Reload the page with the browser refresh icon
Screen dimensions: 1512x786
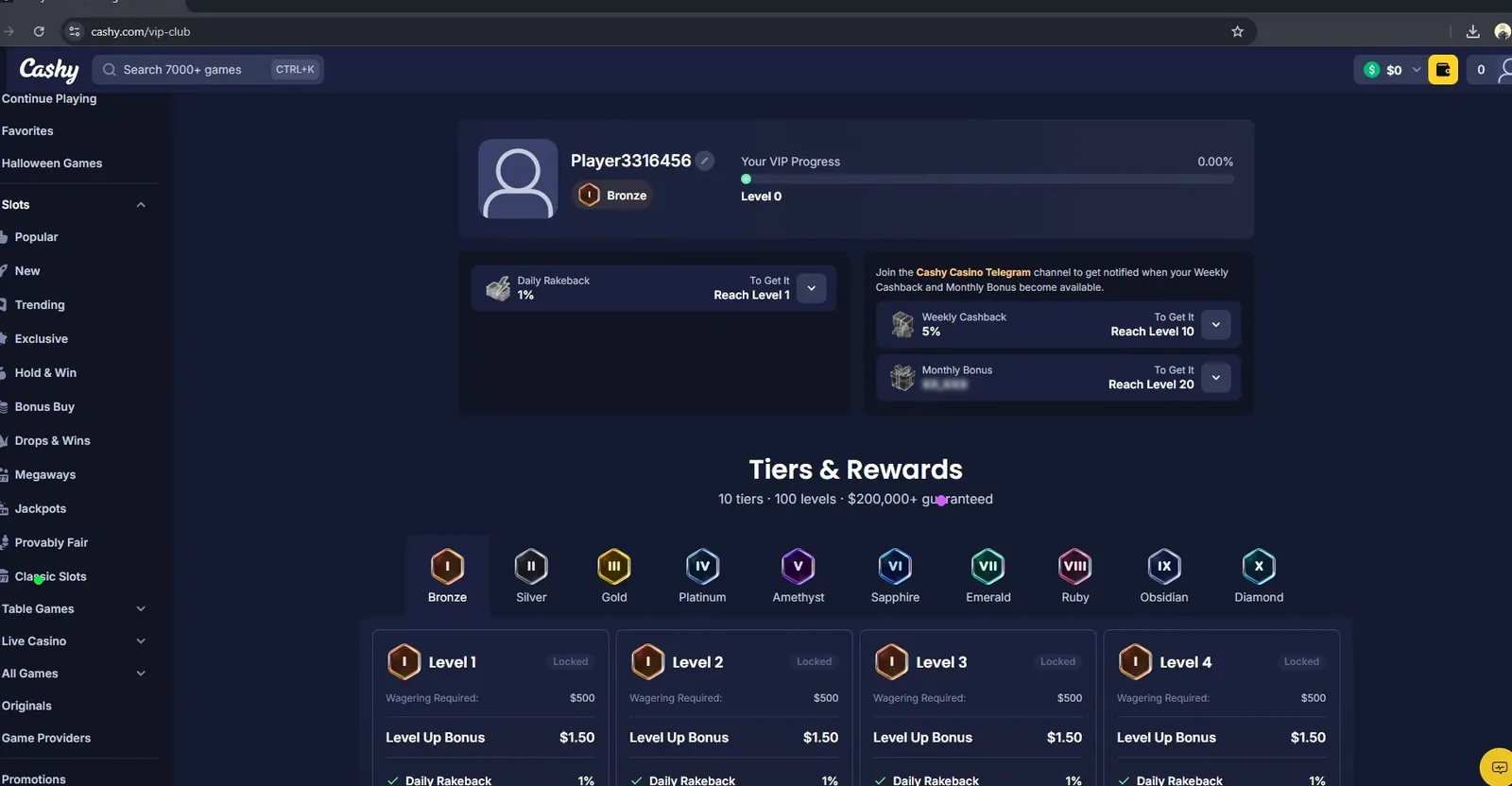(39, 31)
